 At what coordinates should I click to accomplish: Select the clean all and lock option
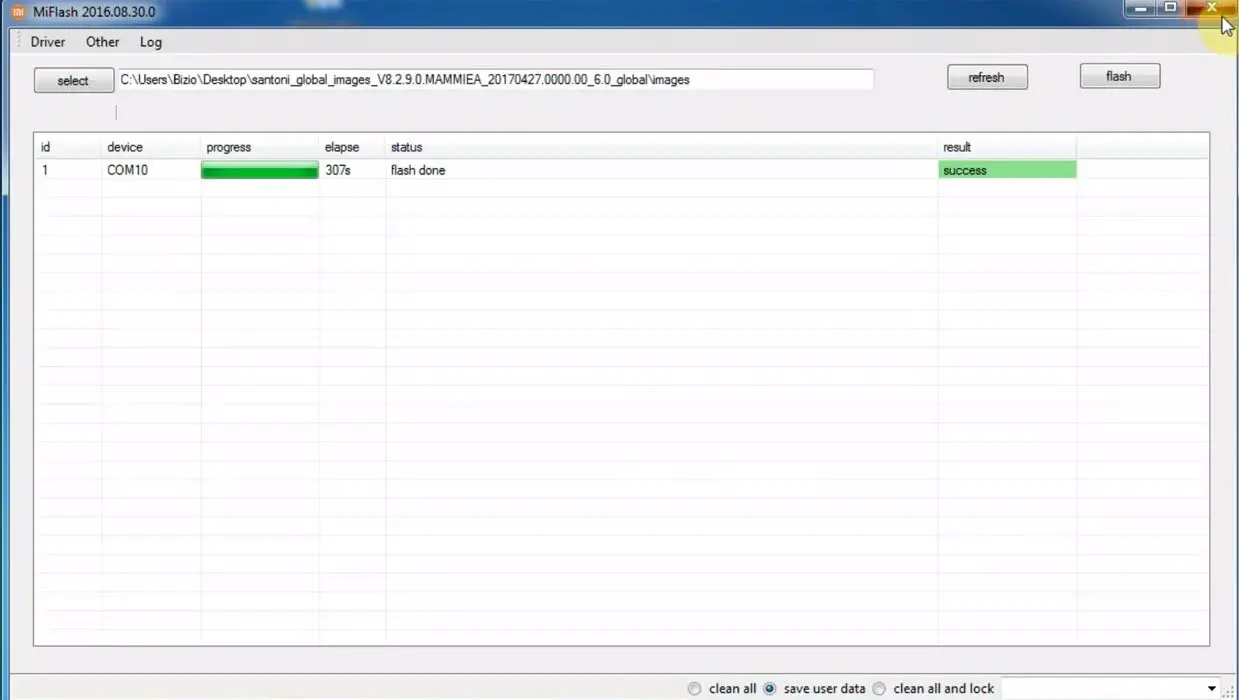[933, 688]
